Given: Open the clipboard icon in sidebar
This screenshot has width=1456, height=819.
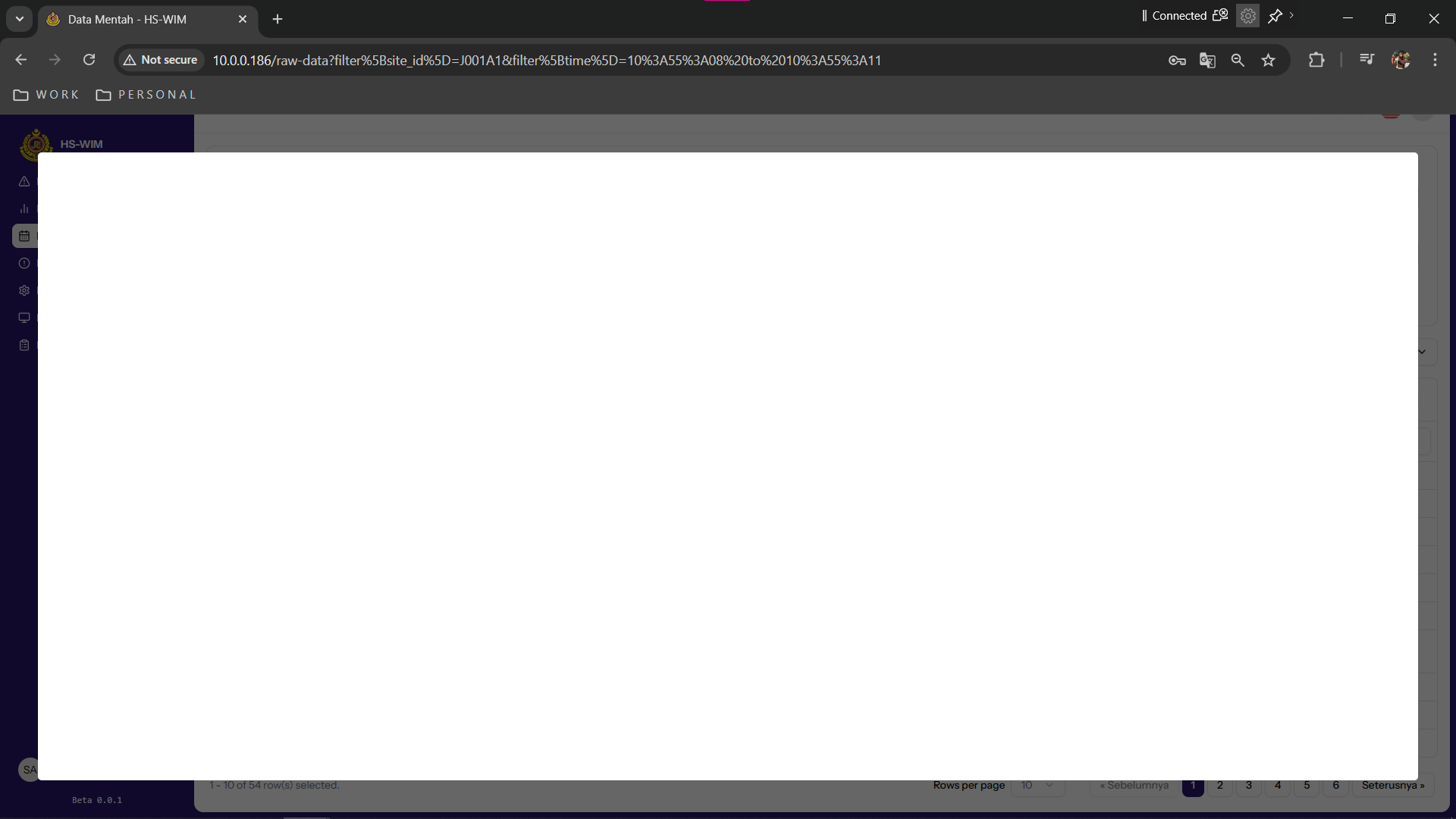Looking at the screenshot, I should coord(24,345).
